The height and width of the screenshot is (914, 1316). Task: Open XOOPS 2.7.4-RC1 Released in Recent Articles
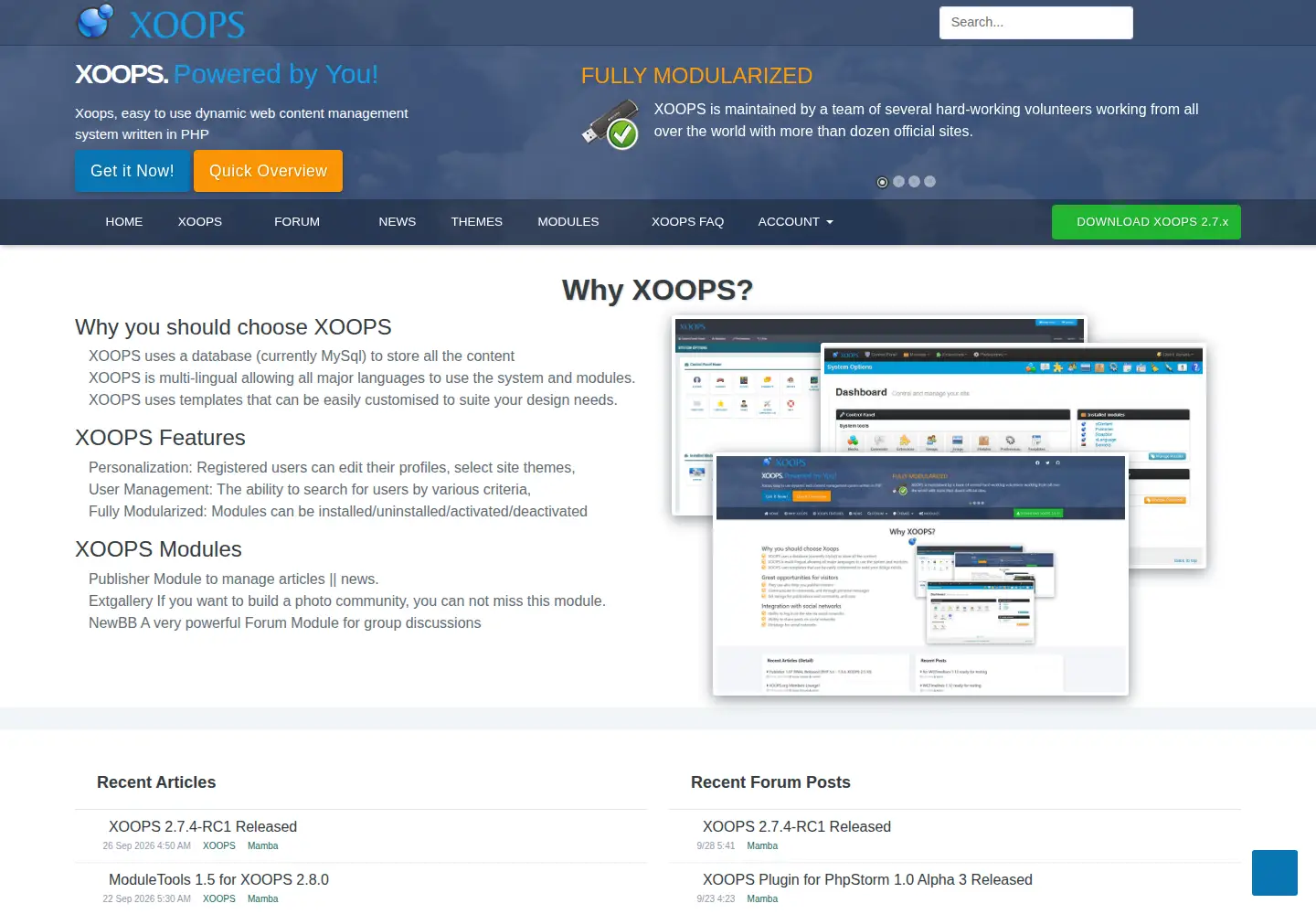(203, 826)
